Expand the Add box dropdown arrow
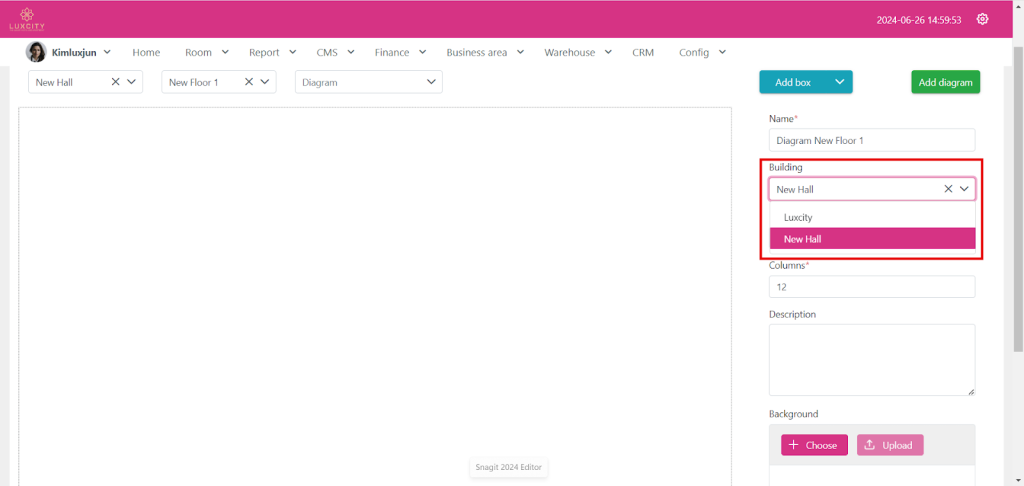 click(839, 82)
